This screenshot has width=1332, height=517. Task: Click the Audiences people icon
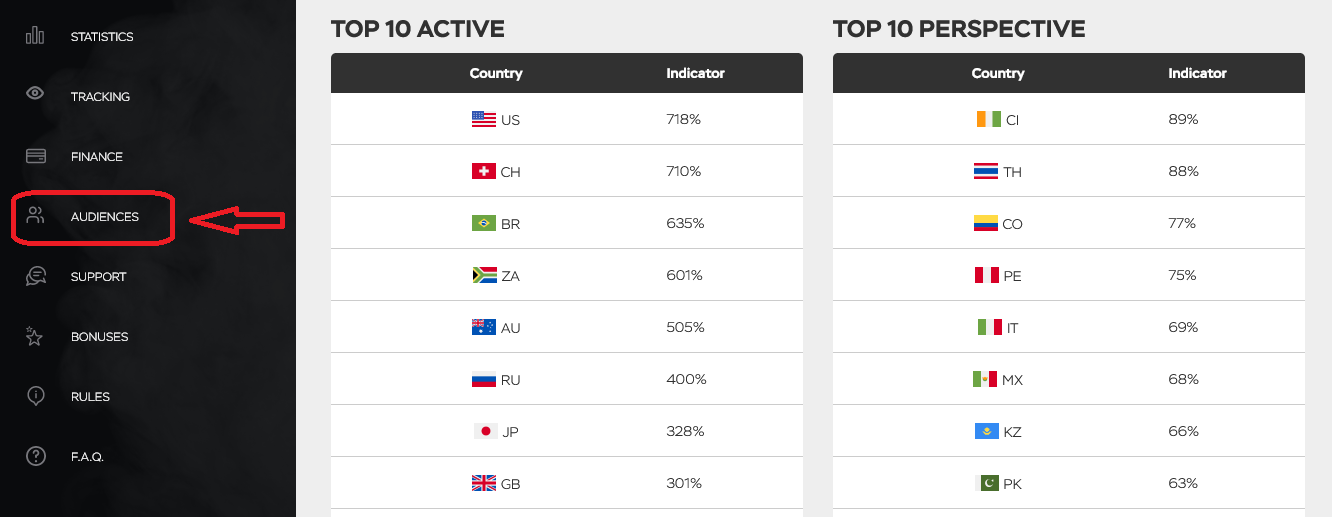click(x=35, y=215)
